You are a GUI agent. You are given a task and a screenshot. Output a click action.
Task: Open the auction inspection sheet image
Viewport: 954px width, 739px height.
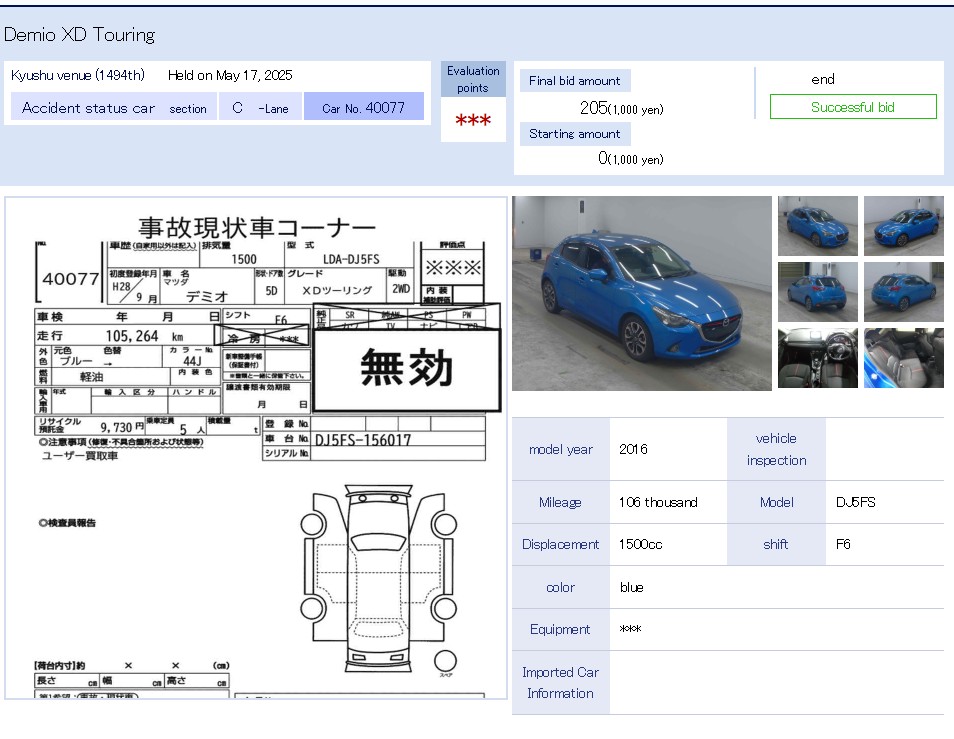point(256,448)
